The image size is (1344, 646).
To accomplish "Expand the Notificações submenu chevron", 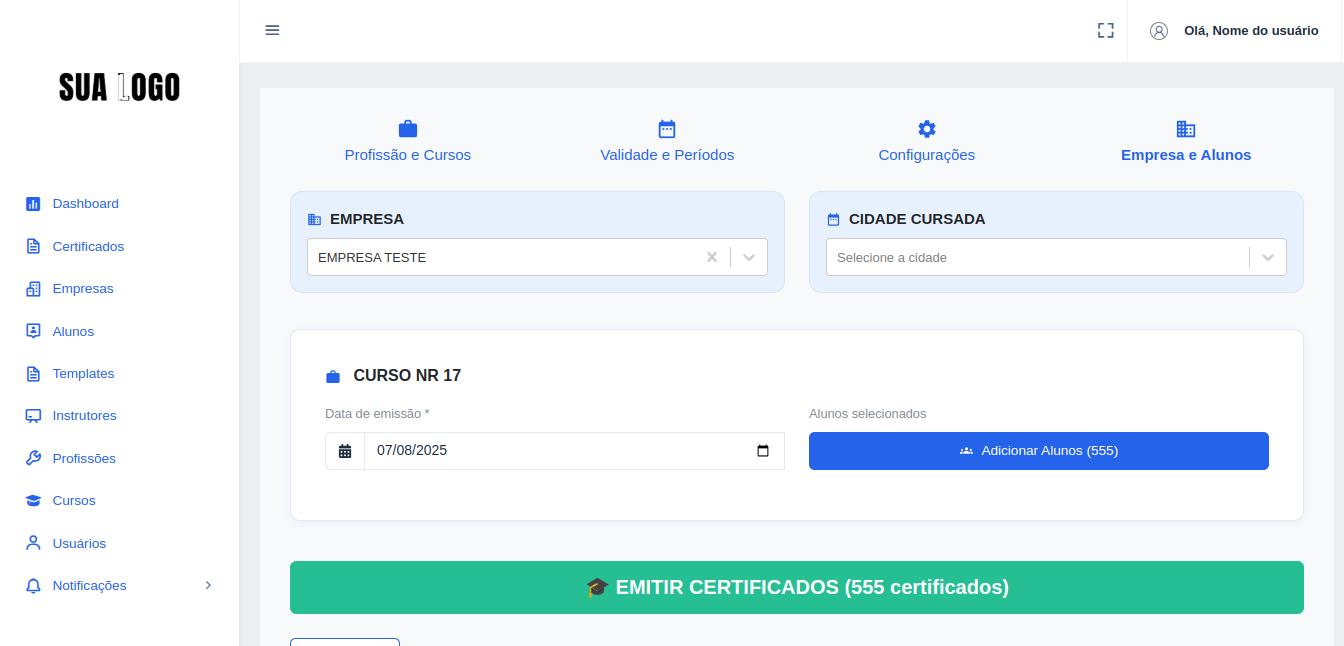I will [208, 585].
